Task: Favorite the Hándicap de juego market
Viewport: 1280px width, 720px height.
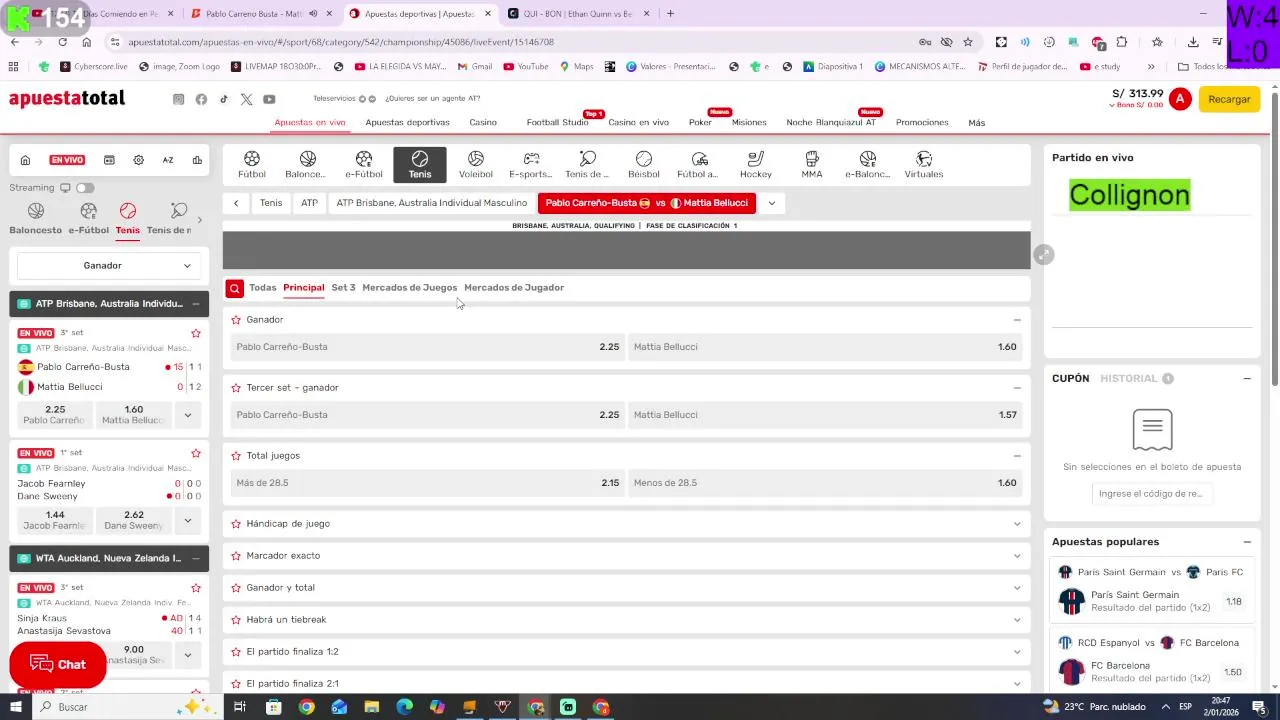Action: (x=236, y=523)
